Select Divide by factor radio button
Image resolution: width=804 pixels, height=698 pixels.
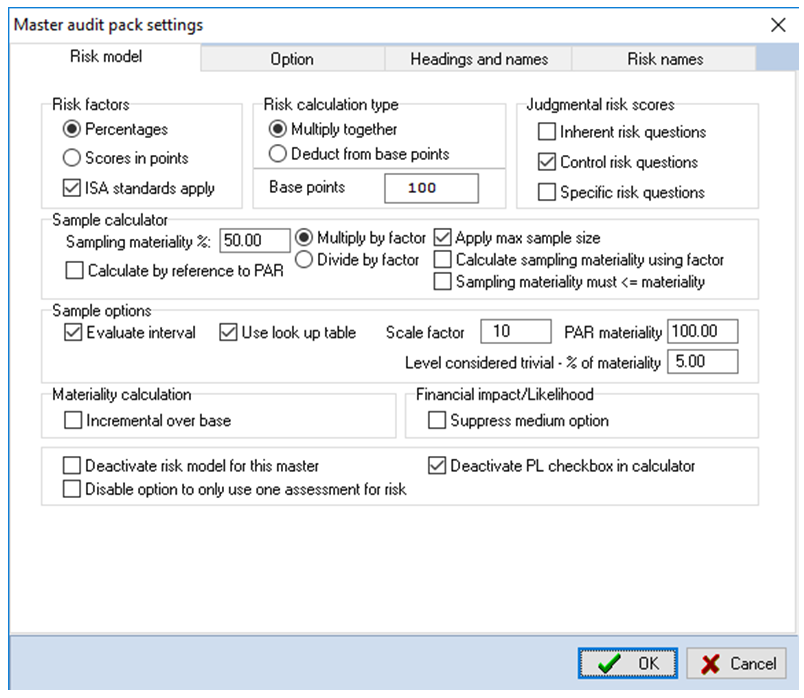click(x=304, y=260)
